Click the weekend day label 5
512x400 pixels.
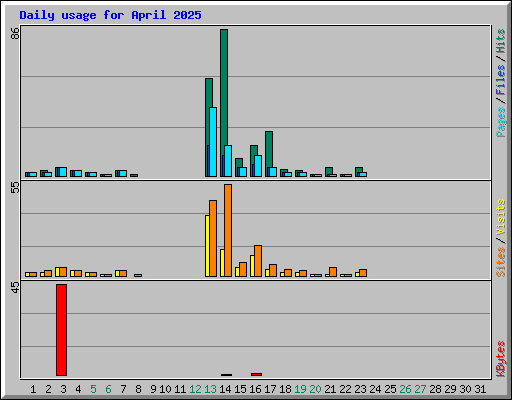point(93,389)
